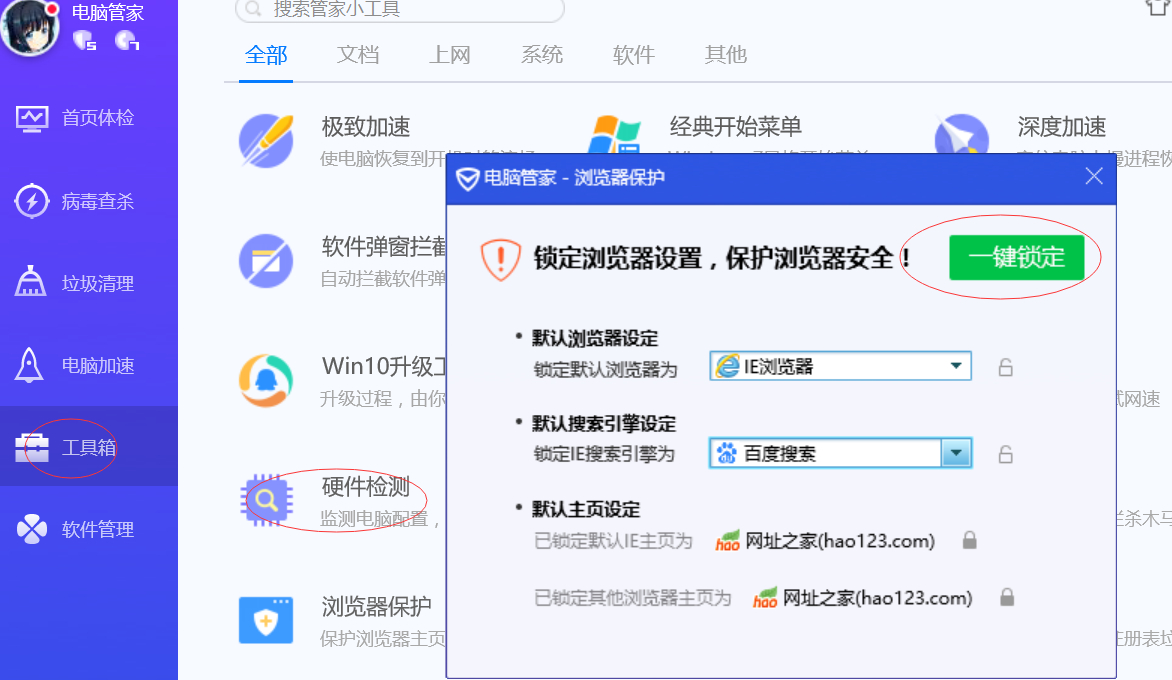Open 电脑加速 rocket icon in sidebar

pos(29,365)
